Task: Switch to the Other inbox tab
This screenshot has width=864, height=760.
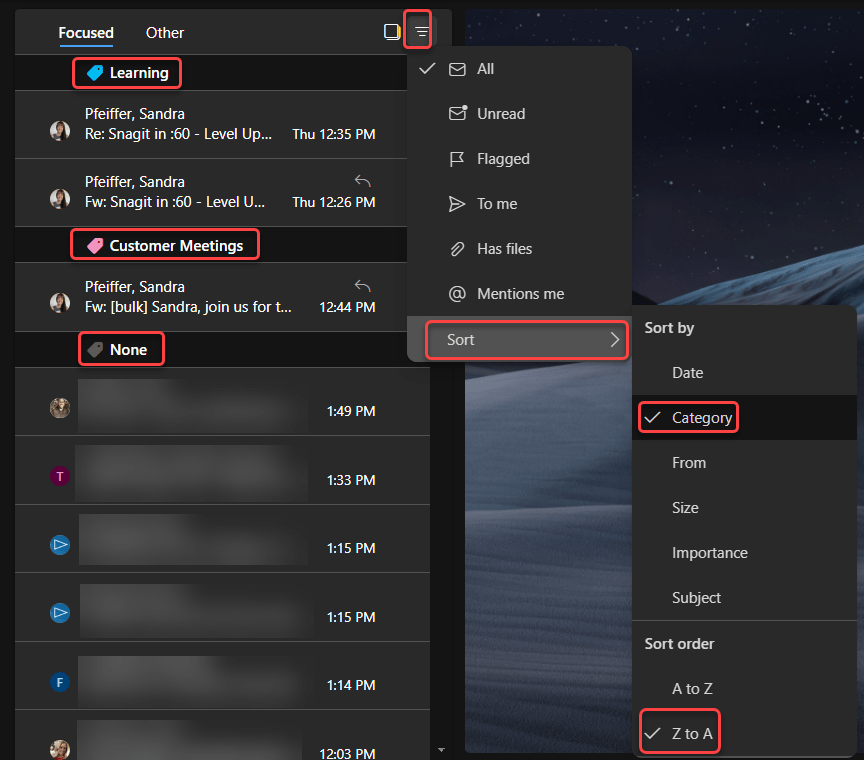Action: [165, 33]
